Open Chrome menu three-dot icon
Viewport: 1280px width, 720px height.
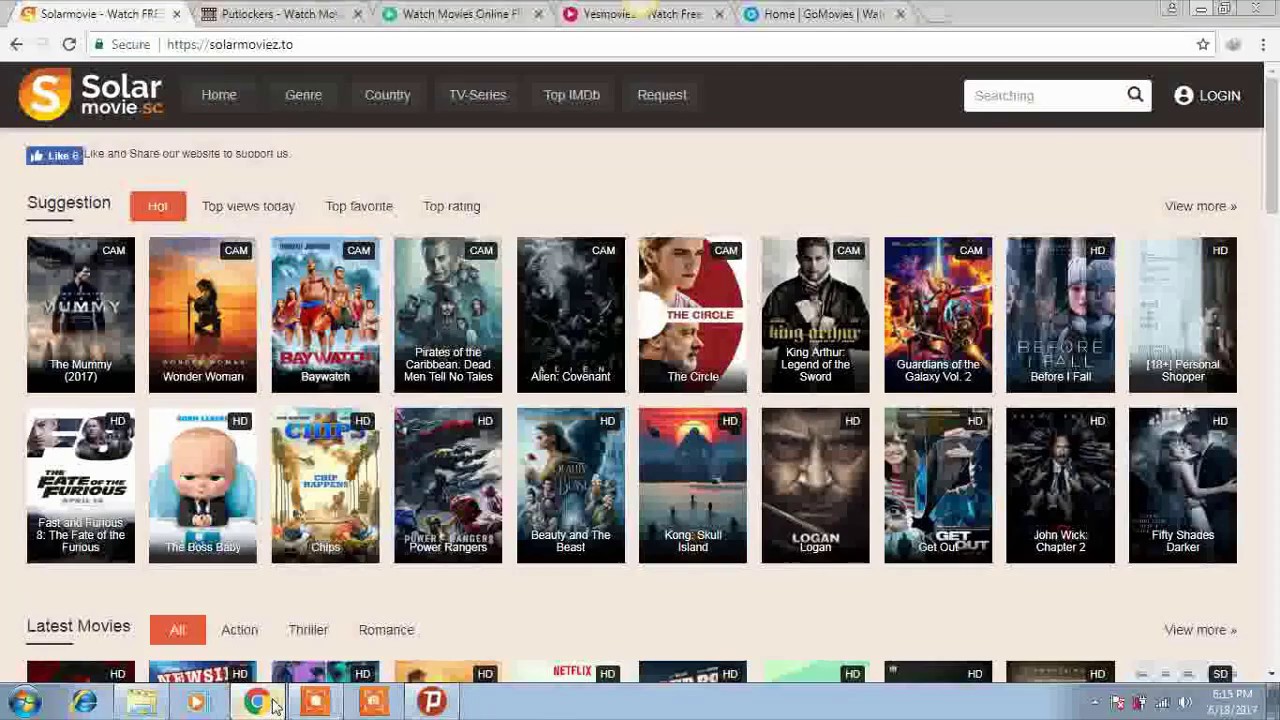1264,44
